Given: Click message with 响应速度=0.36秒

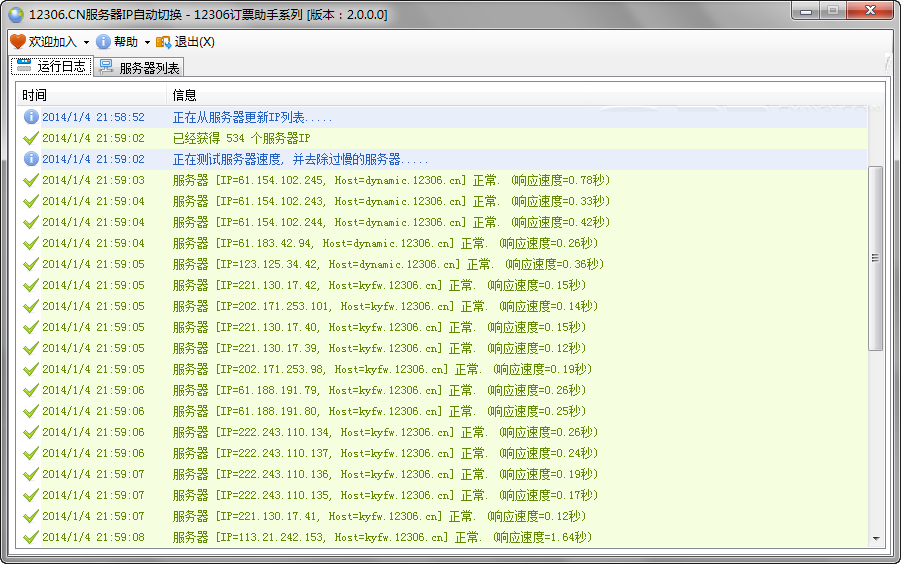Looking at the screenshot, I should click(x=388, y=264).
